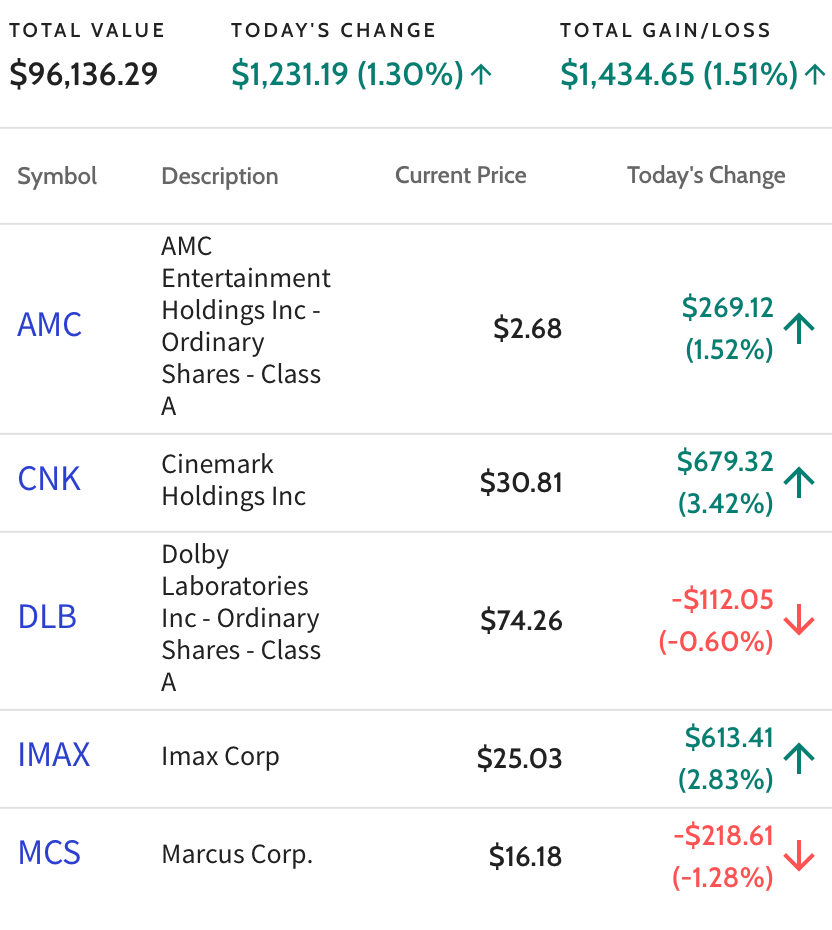Click the MCS red down arrow icon

799,856
